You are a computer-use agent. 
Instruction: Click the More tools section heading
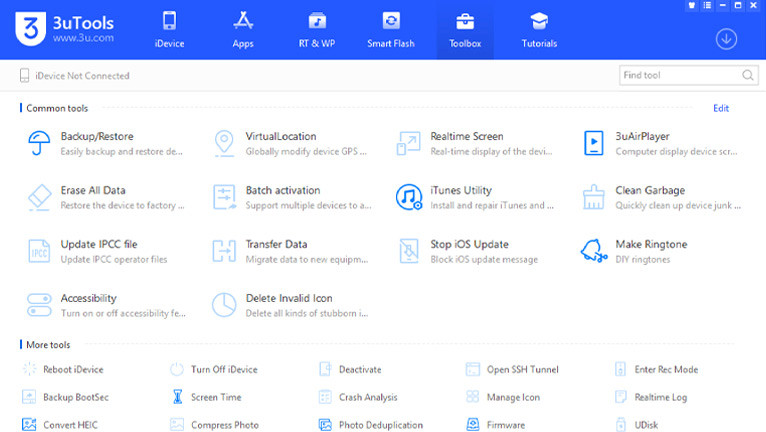pyautogui.click(x=48, y=345)
